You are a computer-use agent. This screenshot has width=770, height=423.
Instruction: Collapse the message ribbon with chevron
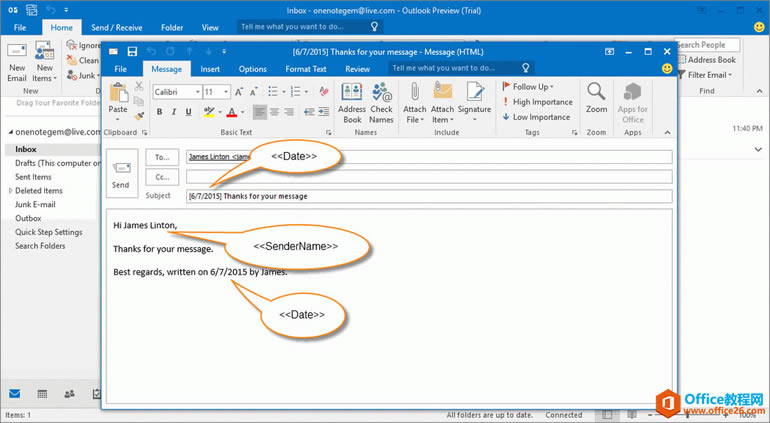click(x=667, y=132)
